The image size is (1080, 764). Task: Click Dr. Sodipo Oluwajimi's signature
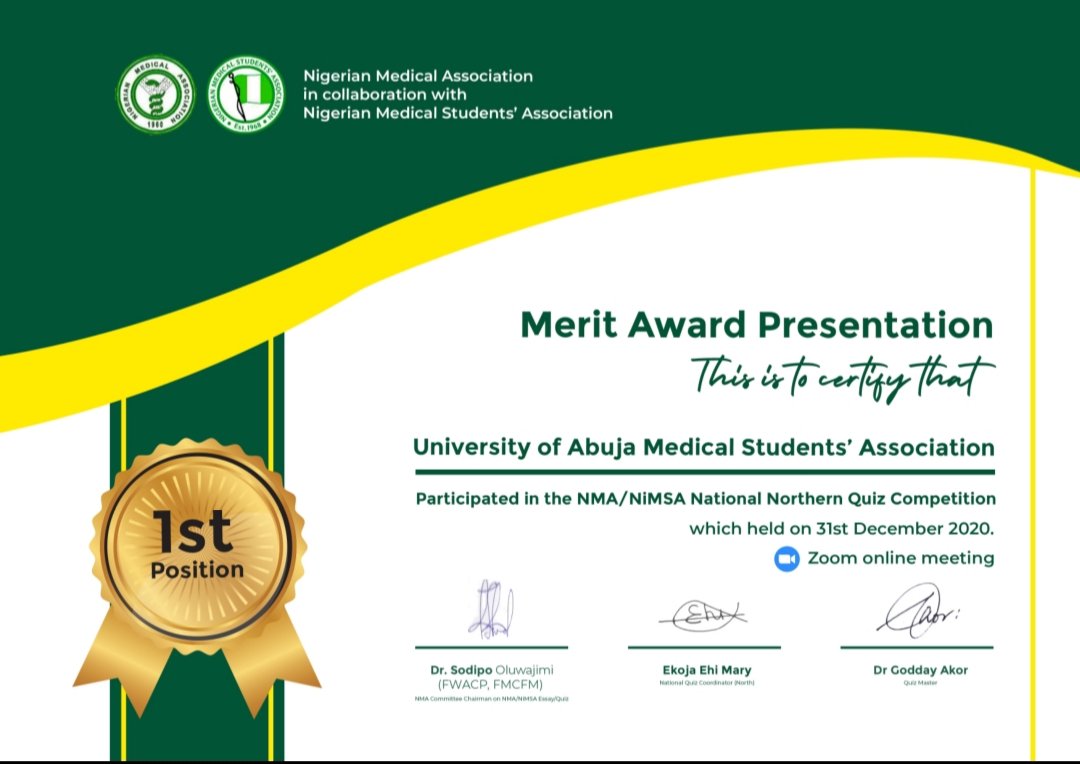coord(491,608)
